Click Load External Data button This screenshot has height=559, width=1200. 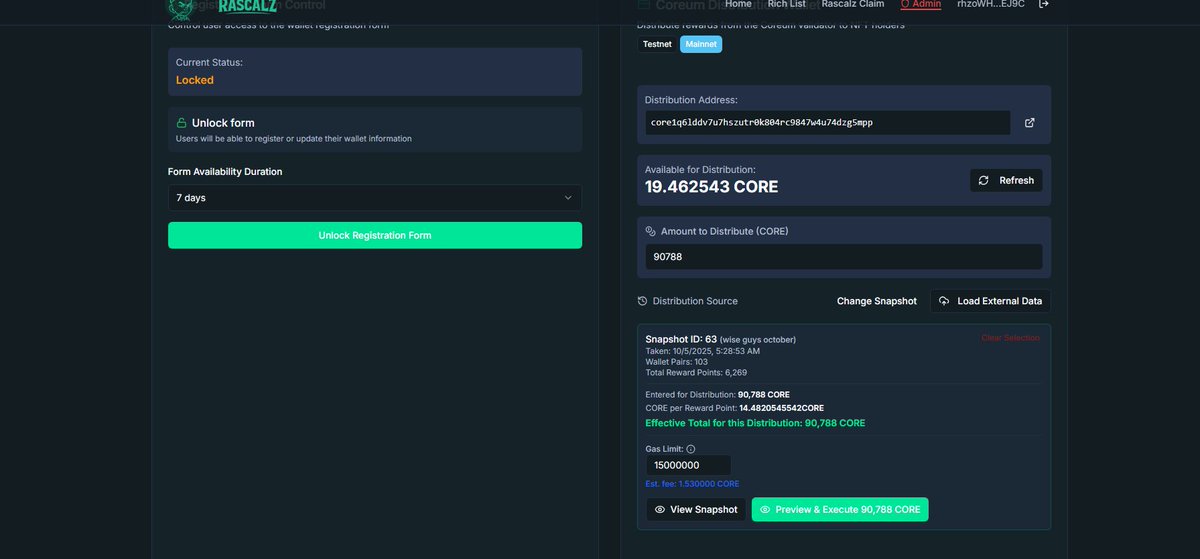point(990,301)
